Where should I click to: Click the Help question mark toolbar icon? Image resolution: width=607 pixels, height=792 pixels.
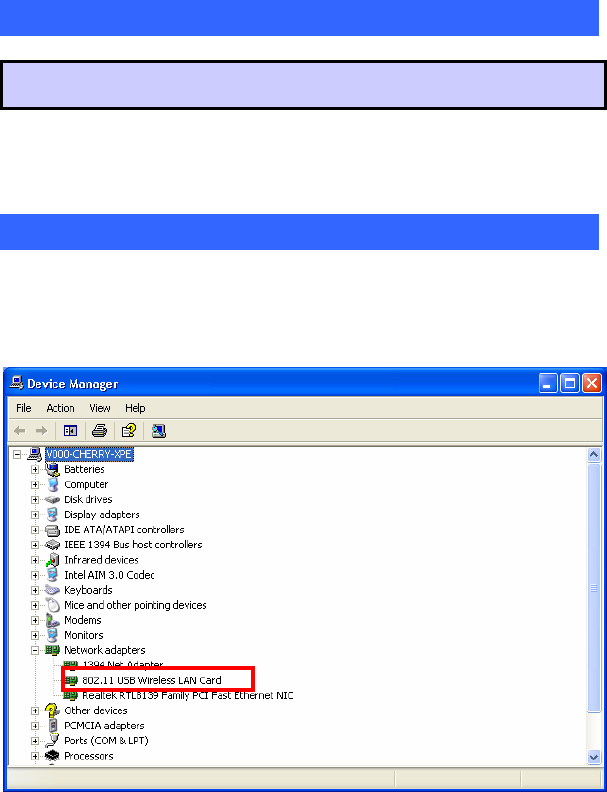tap(129, 430)
